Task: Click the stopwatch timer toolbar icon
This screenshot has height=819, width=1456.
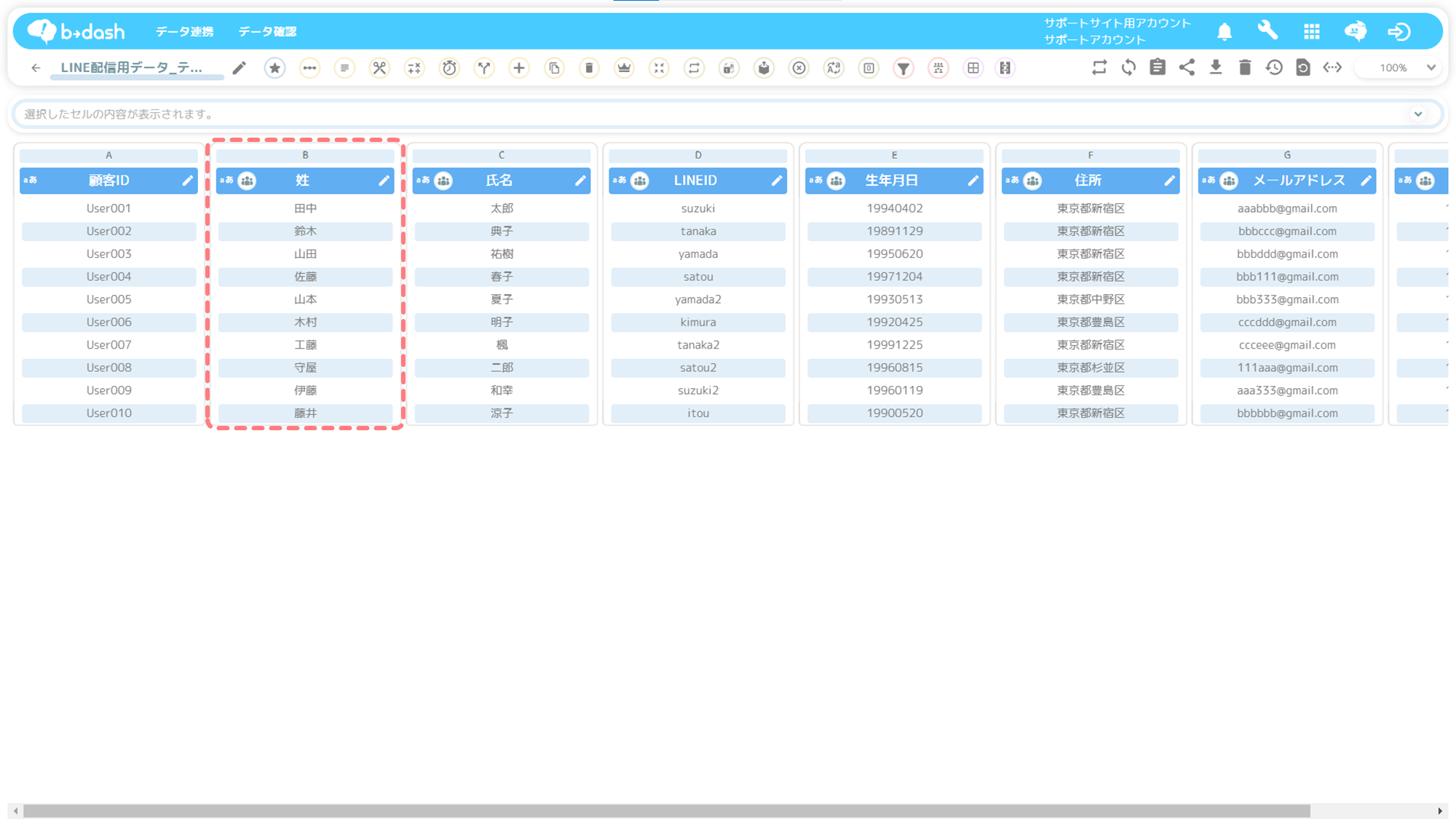Action: 449,68
